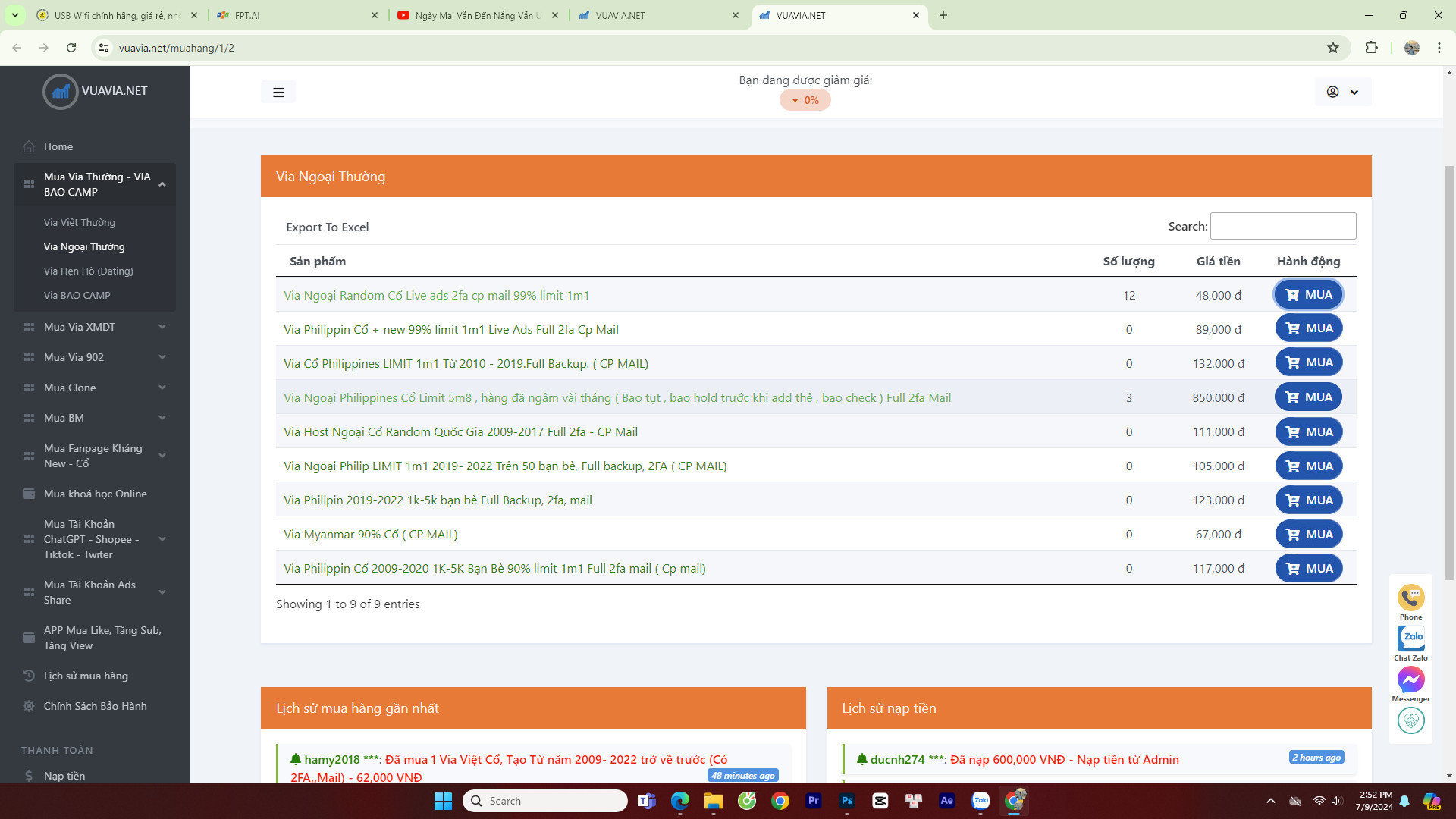Open APP Mua Like, Tăng Sub, Tăng View

pyautogui.click(x=95, y=638)
